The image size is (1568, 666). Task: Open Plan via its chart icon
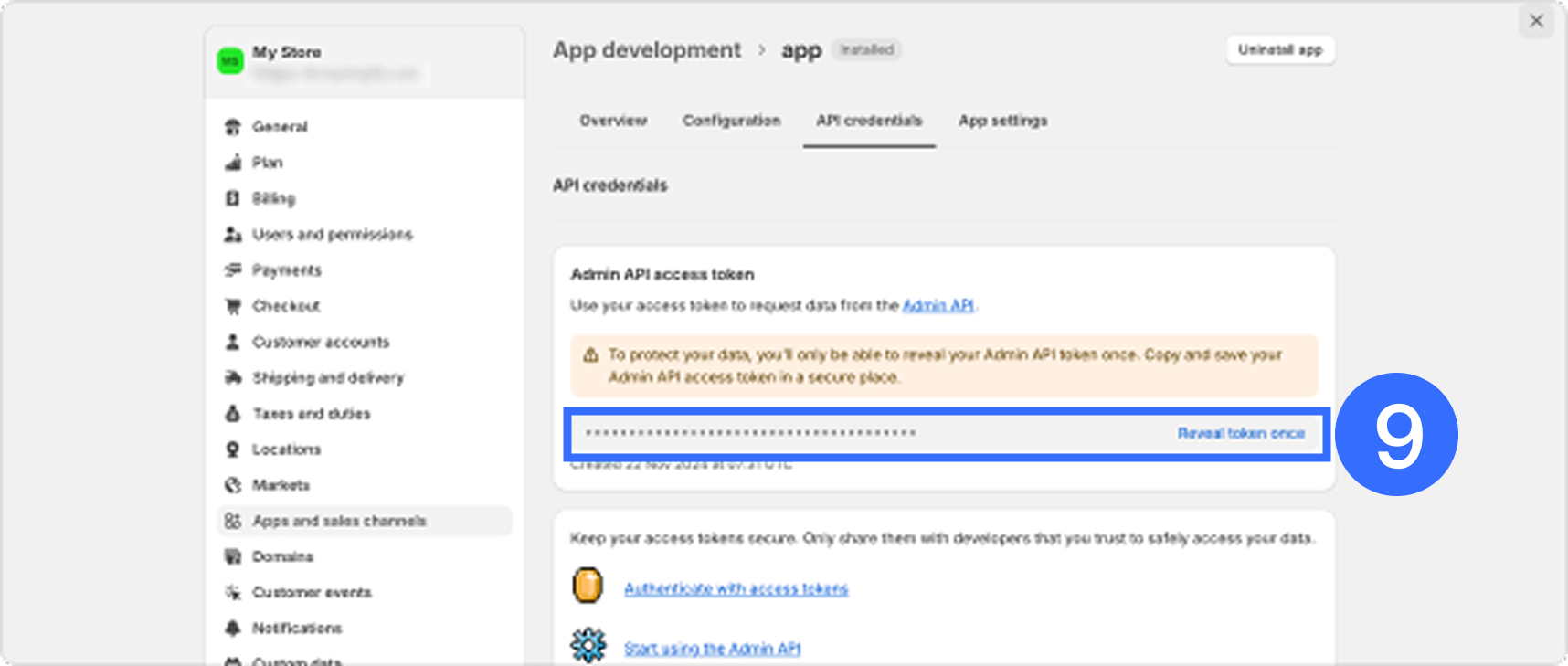point(233,163)
